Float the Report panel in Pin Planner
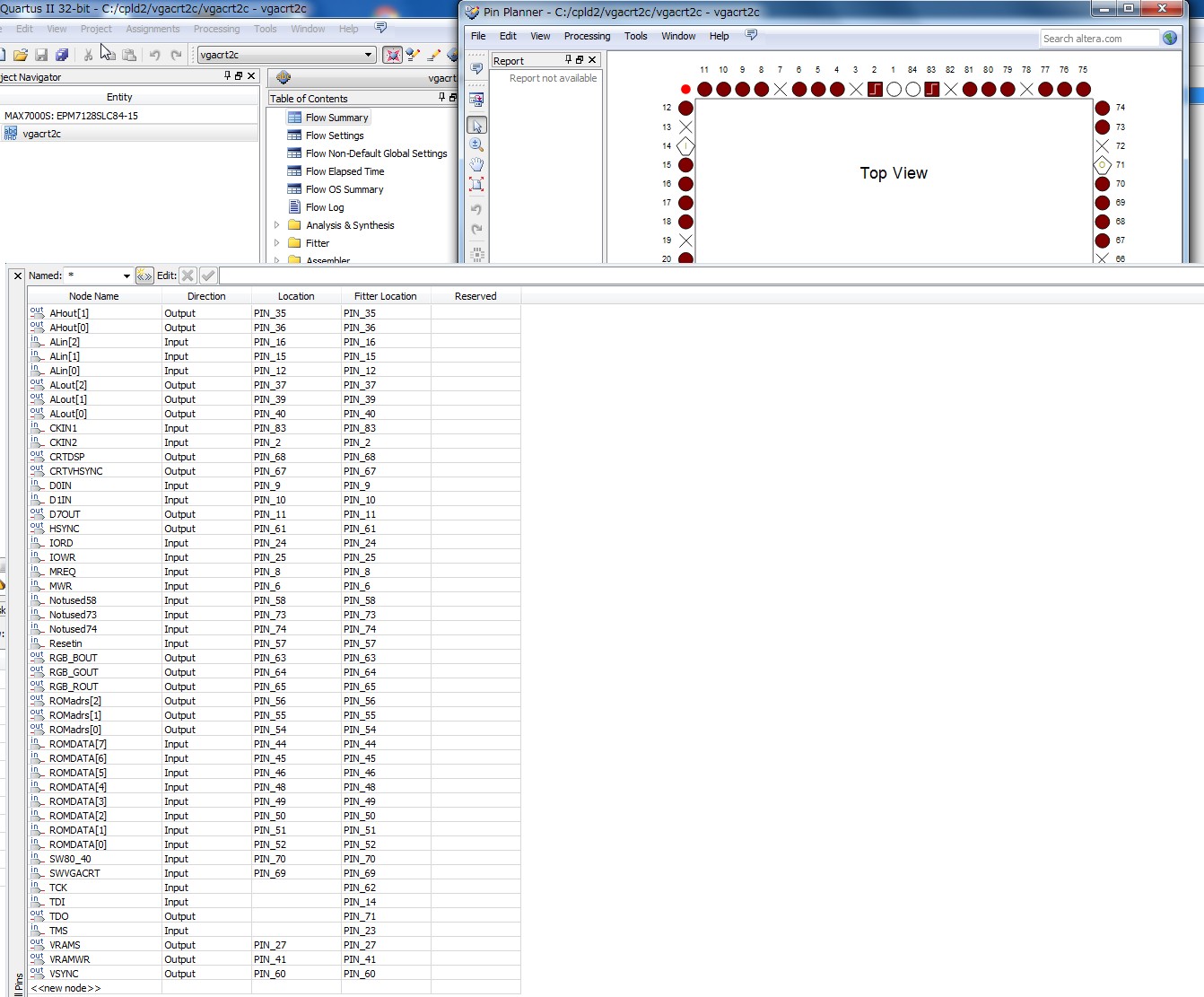The image size is (1204, 997). tap(580, 60)
